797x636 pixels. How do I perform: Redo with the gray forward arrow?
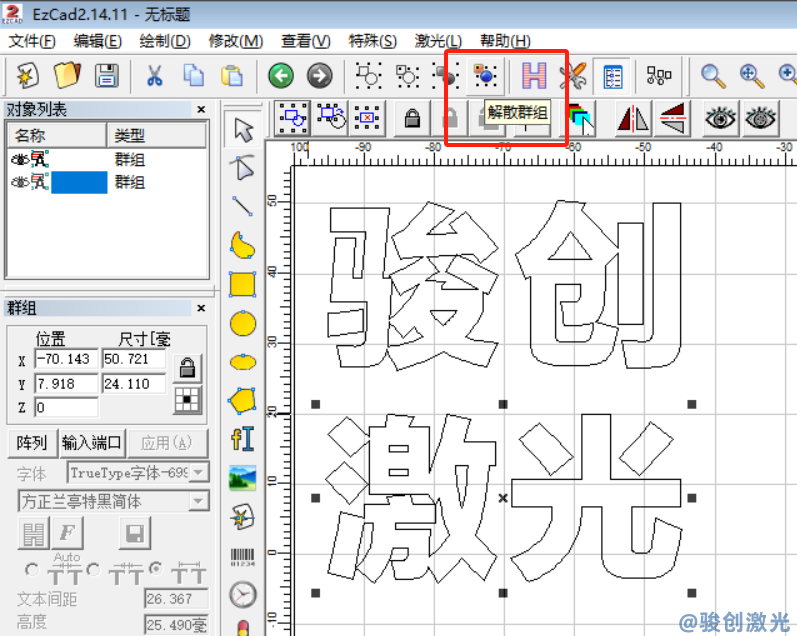tap(320, 76)
